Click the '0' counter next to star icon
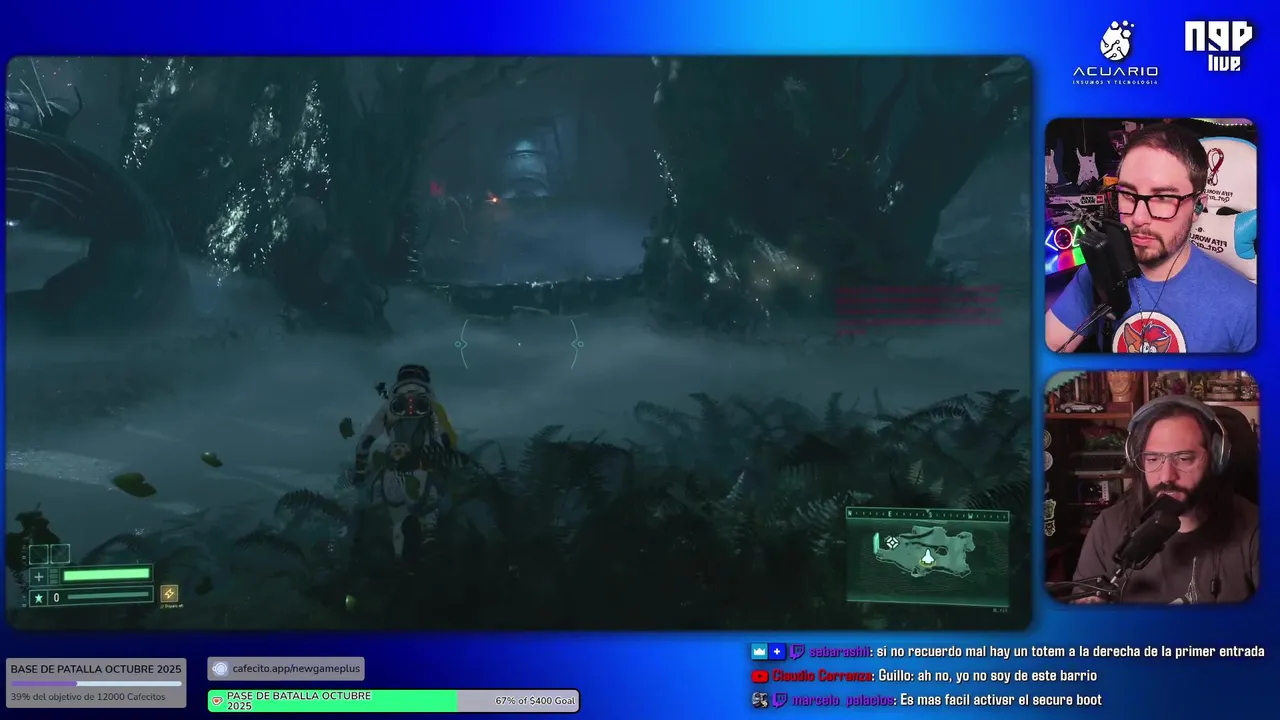The image size is (1280, 720). [56, 598]
